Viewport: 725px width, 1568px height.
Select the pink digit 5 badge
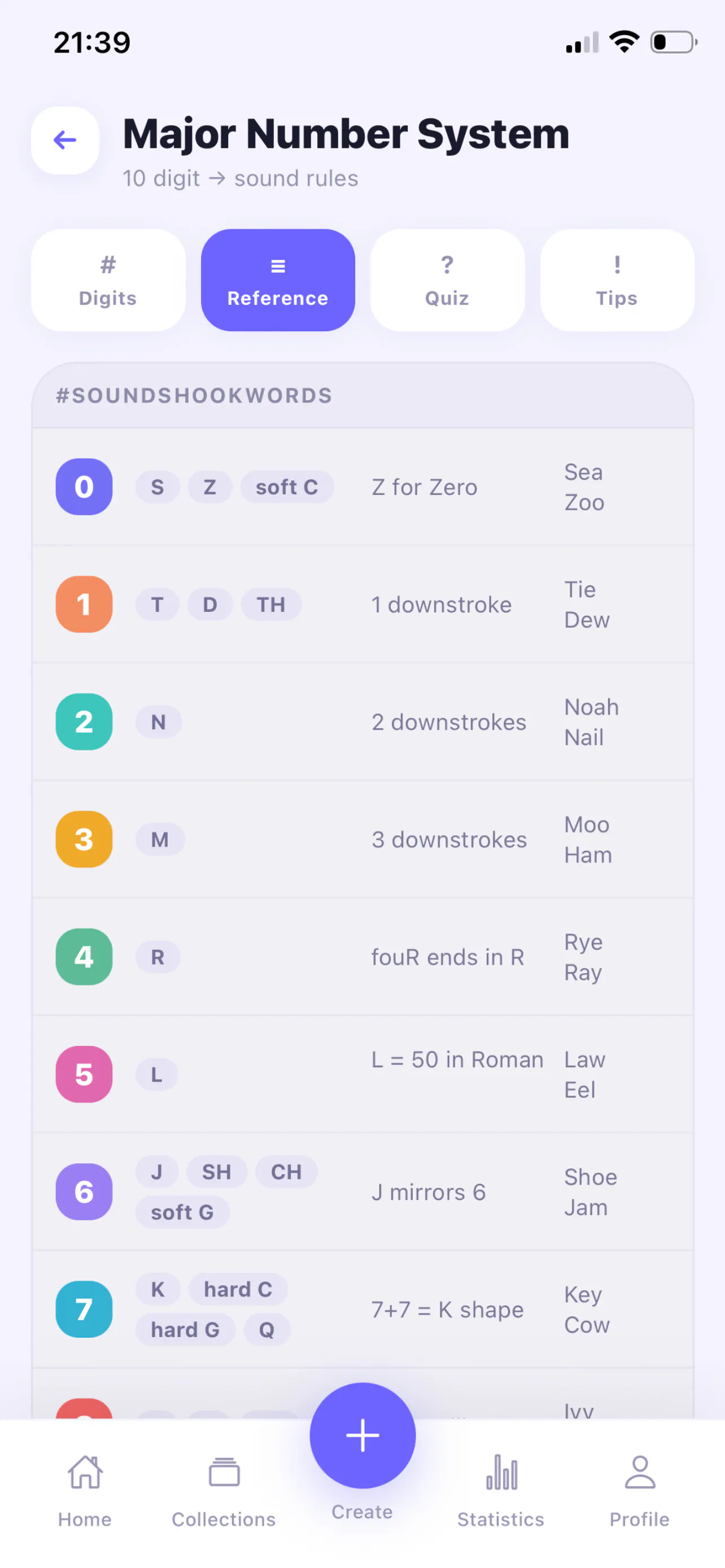[x=84, y=1074]
